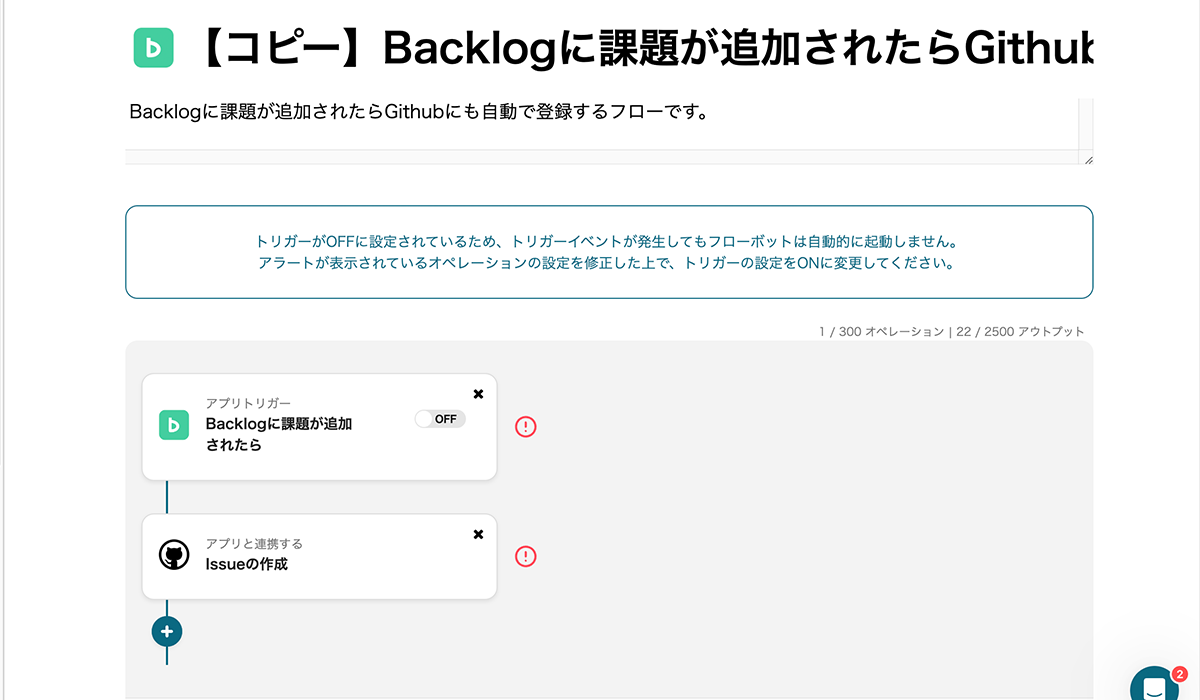The height and width of the screenshot is (700, 1200).
Task: Open the Issueの作成 operation card
Action: pos(319,556)
